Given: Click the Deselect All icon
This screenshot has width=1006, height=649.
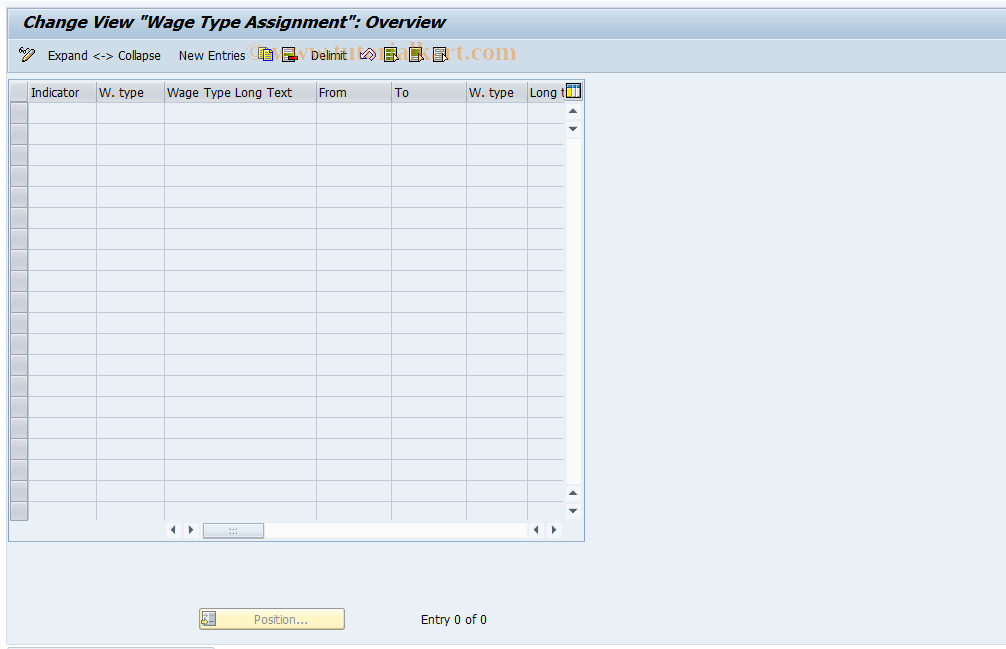Looking at the screenshot, I should tap(440, 55).
